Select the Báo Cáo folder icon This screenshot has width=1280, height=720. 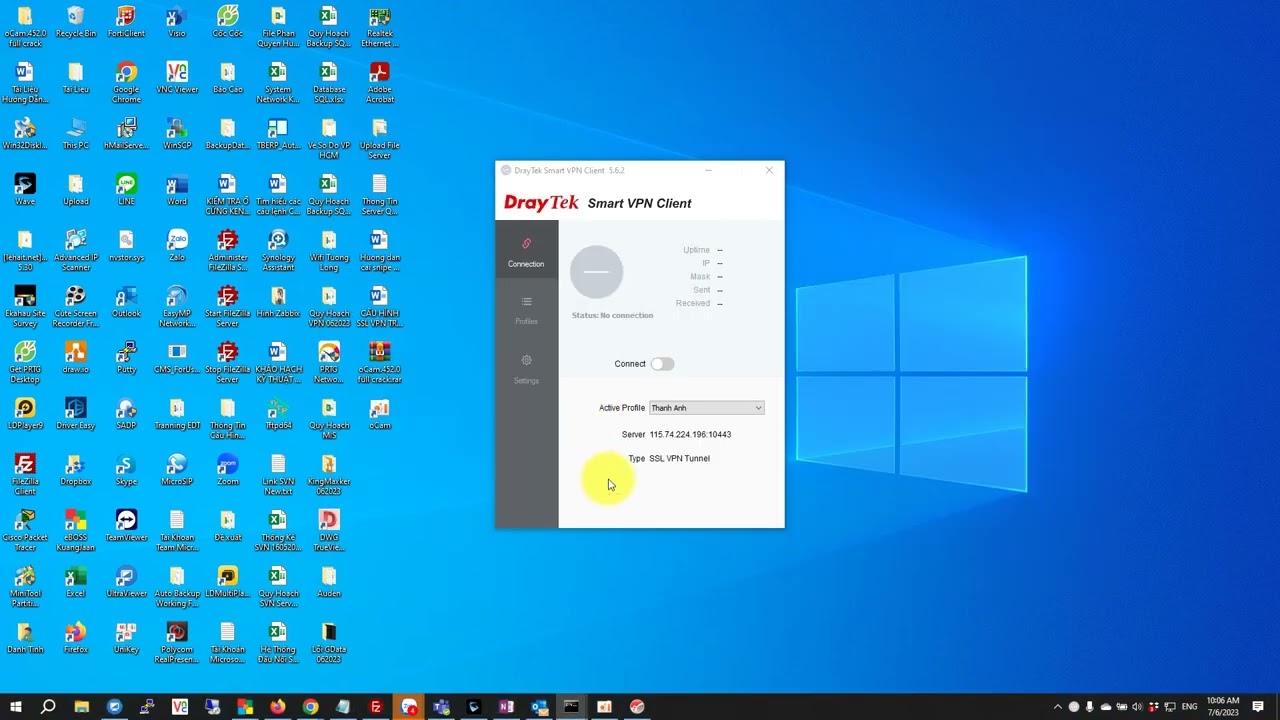[x=228, y=78]
